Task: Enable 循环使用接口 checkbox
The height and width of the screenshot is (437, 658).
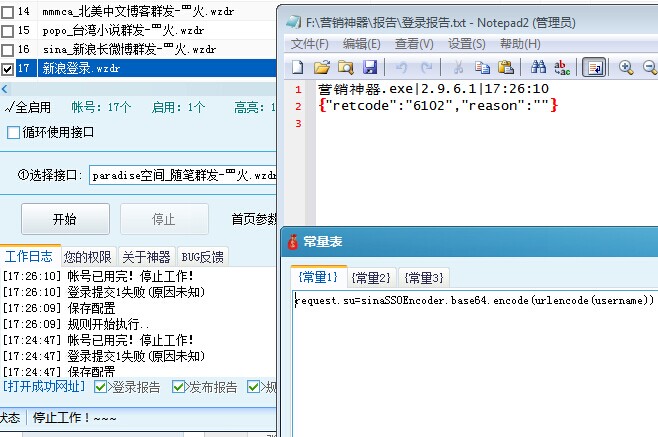Action: (13, 133)
